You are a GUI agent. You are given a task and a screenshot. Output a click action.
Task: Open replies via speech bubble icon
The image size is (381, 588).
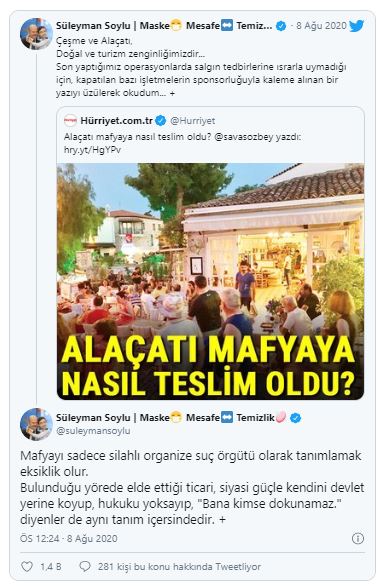tap(85, 566)
